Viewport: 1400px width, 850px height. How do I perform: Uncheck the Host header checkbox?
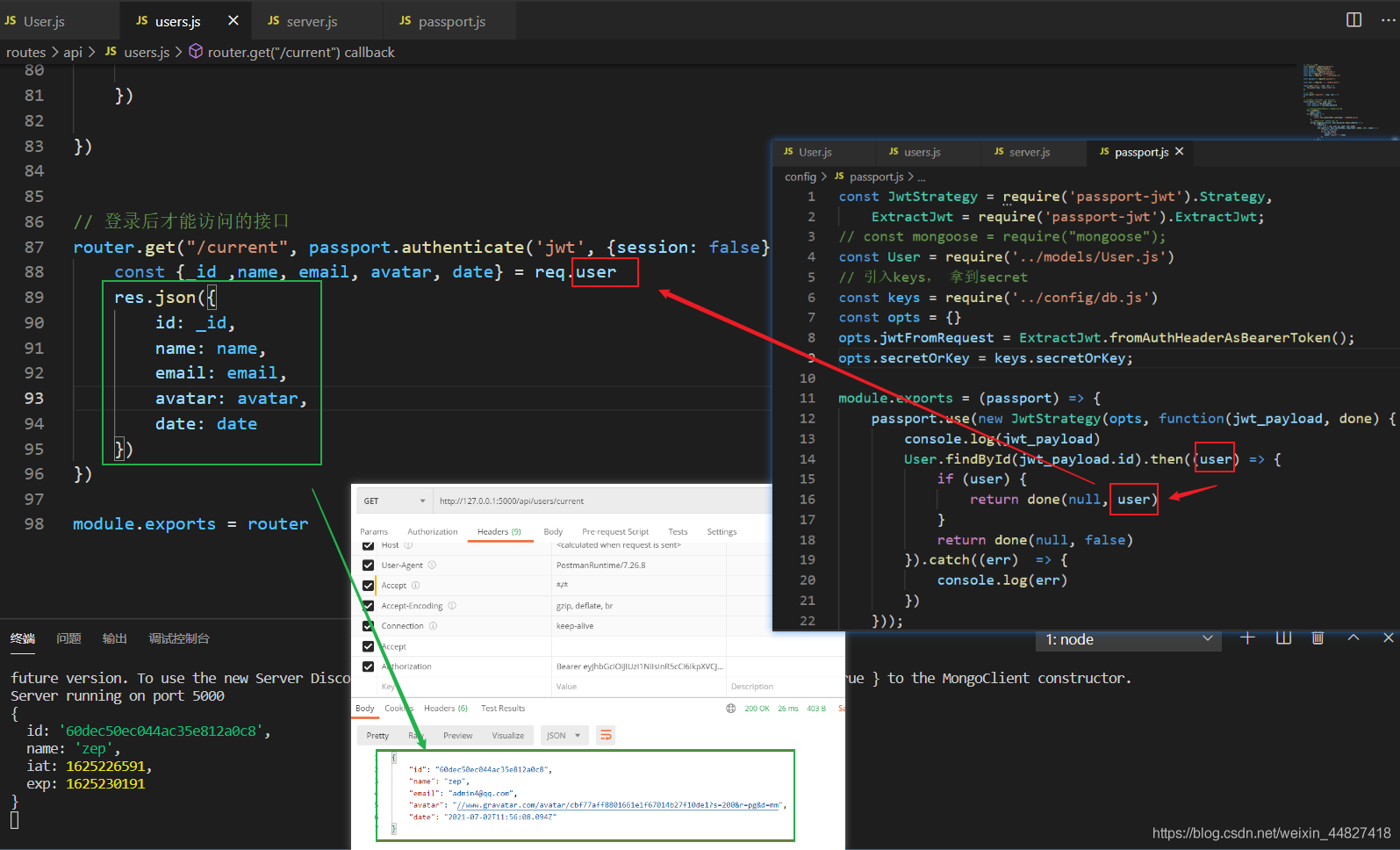tap(368, 545)
